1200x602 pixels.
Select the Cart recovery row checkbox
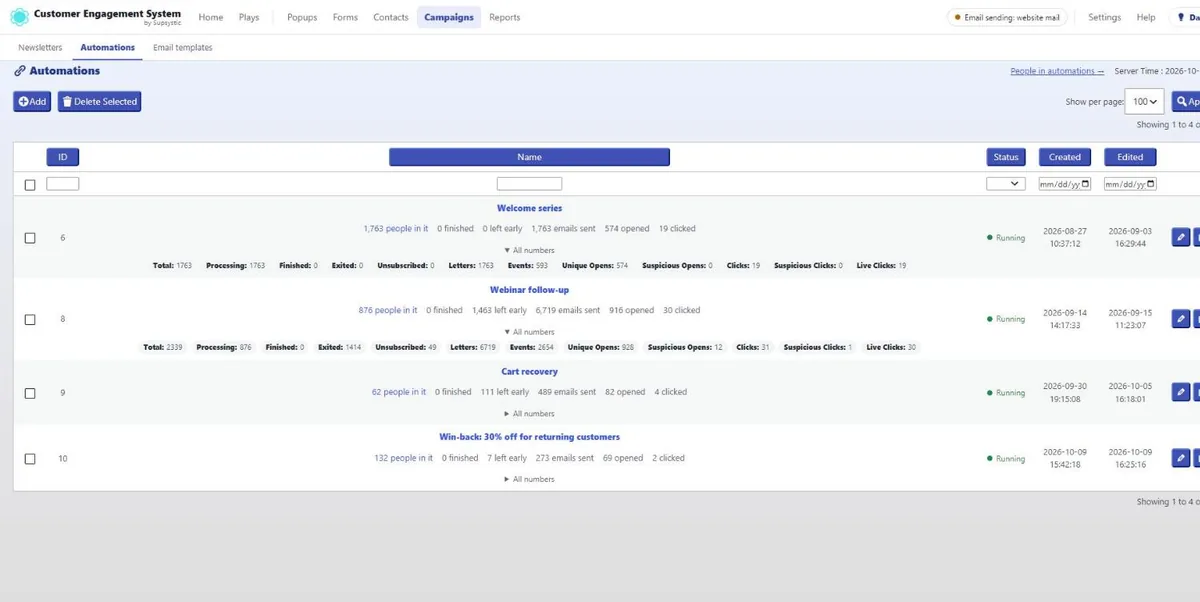pyautogui.click(x=30, y=393)
